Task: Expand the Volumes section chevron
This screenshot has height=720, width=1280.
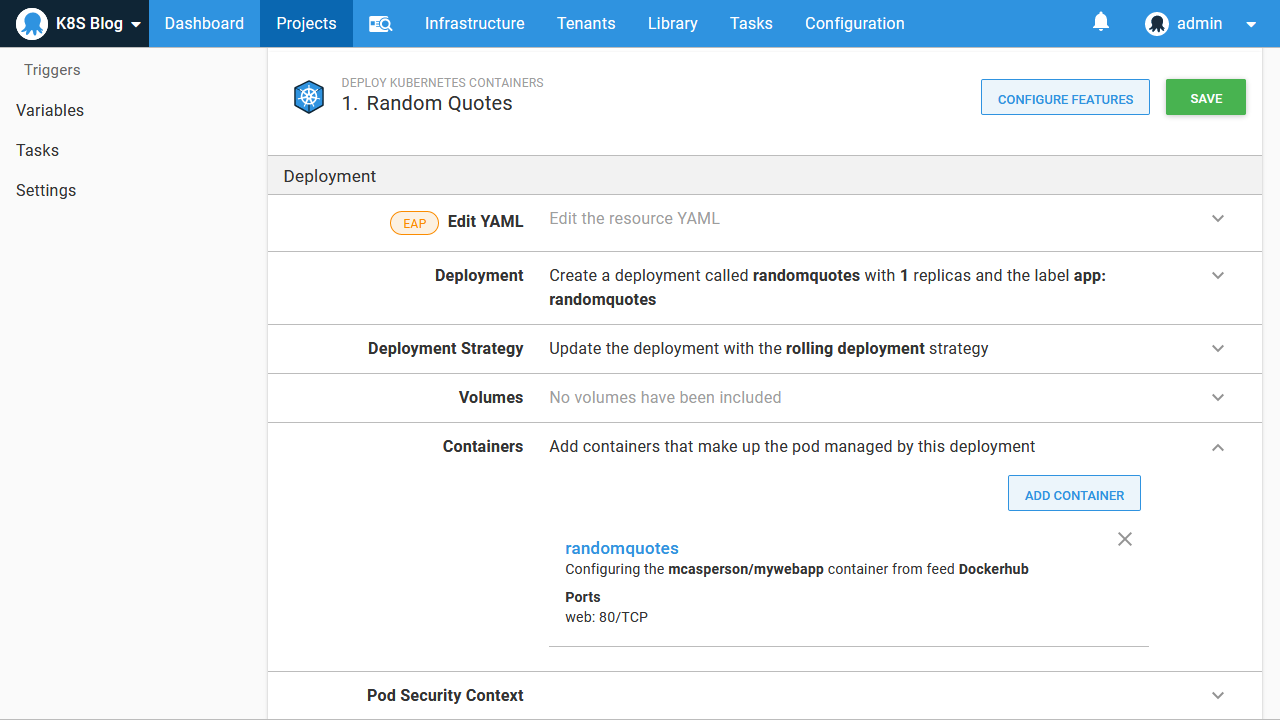Action: [x=1218, y=398]
